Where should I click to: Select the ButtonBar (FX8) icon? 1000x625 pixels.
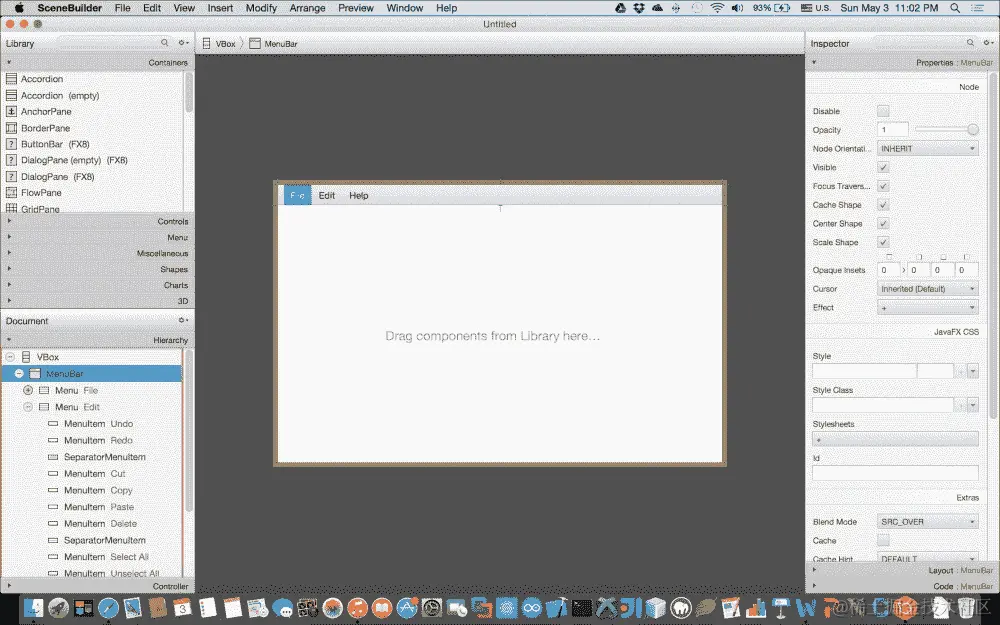[11, 144]
